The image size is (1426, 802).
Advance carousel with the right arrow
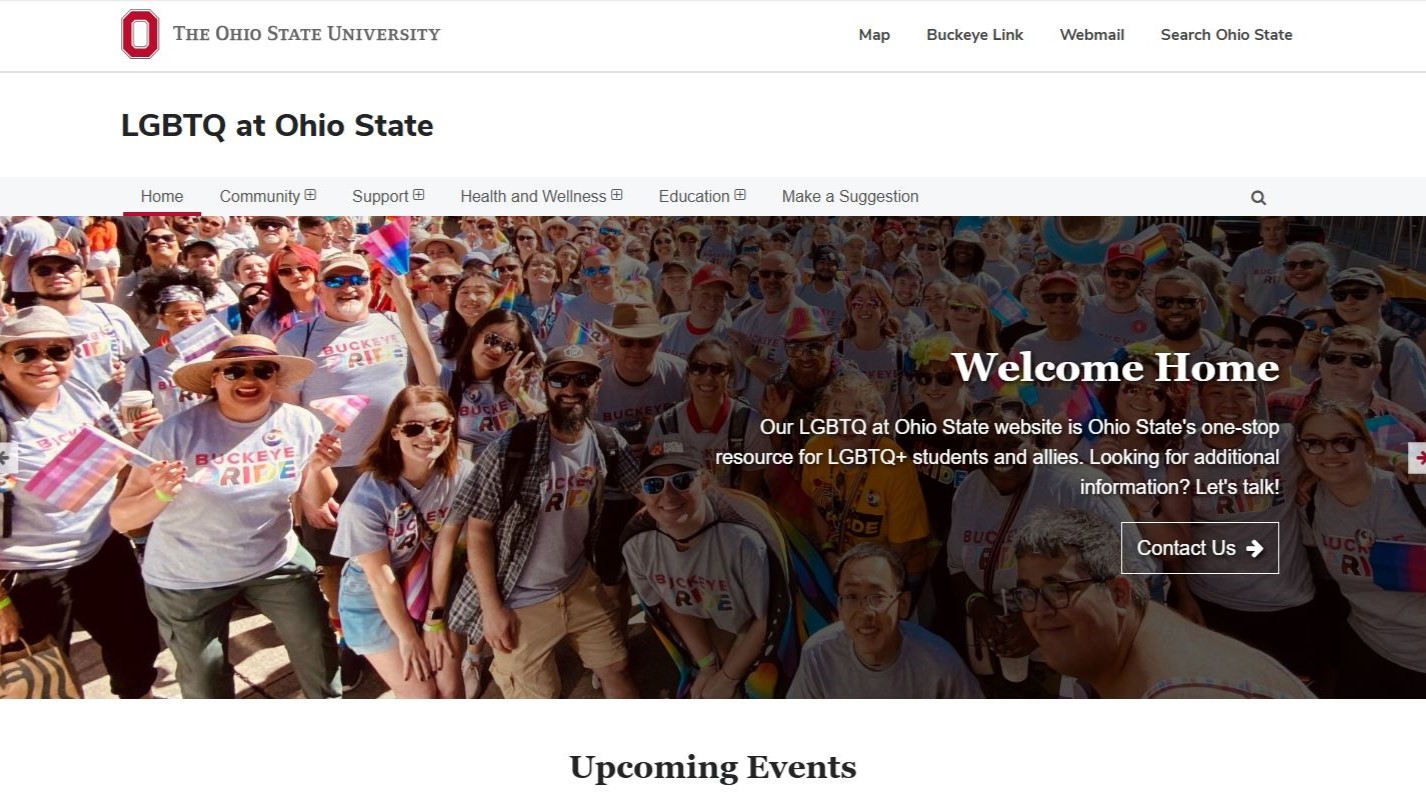pos(1417,458)
